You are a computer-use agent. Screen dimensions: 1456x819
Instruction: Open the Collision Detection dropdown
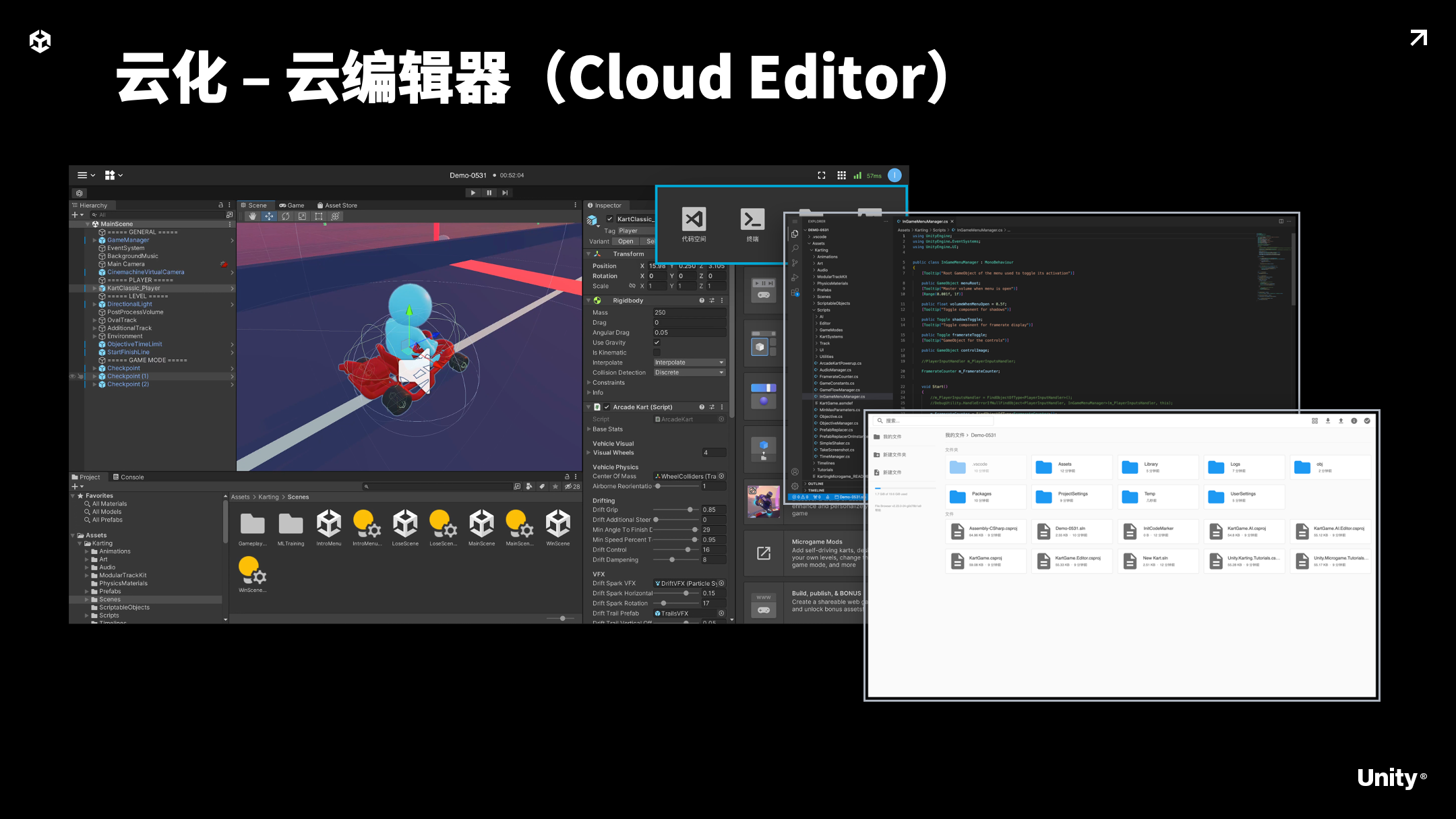(x=689, y=373)
